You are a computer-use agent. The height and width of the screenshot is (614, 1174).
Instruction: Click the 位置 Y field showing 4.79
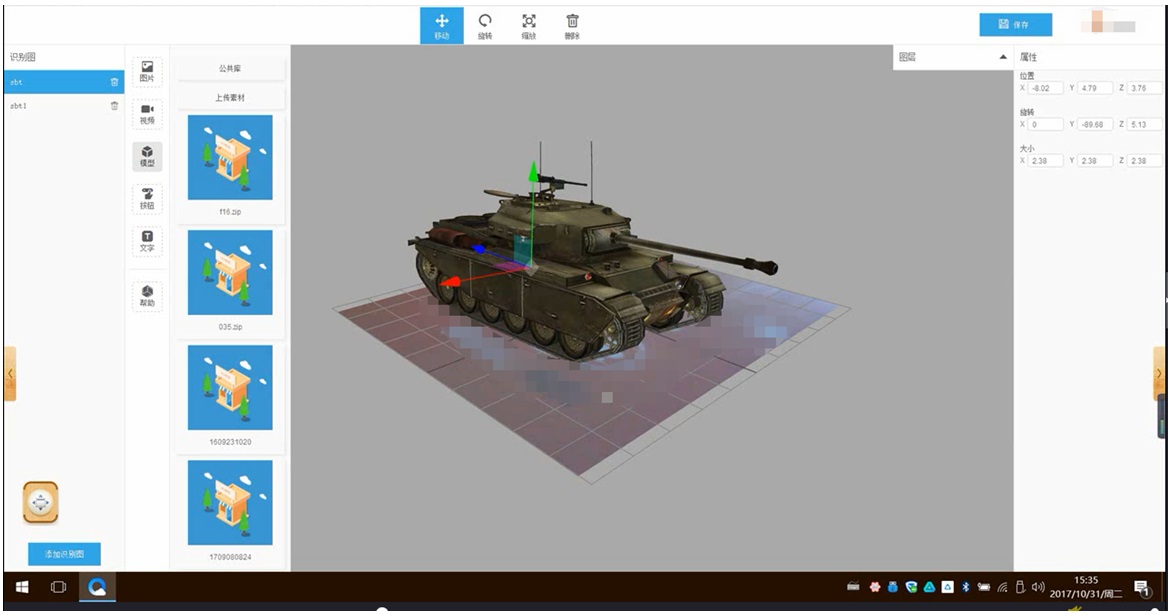1095,88
